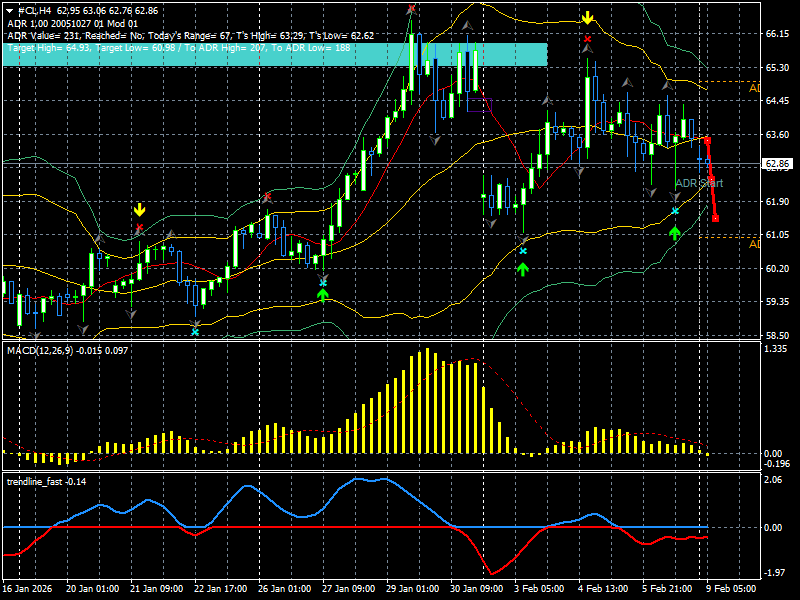
Task: Click the "ADR Start" chart label
Action: coord(699,183)
